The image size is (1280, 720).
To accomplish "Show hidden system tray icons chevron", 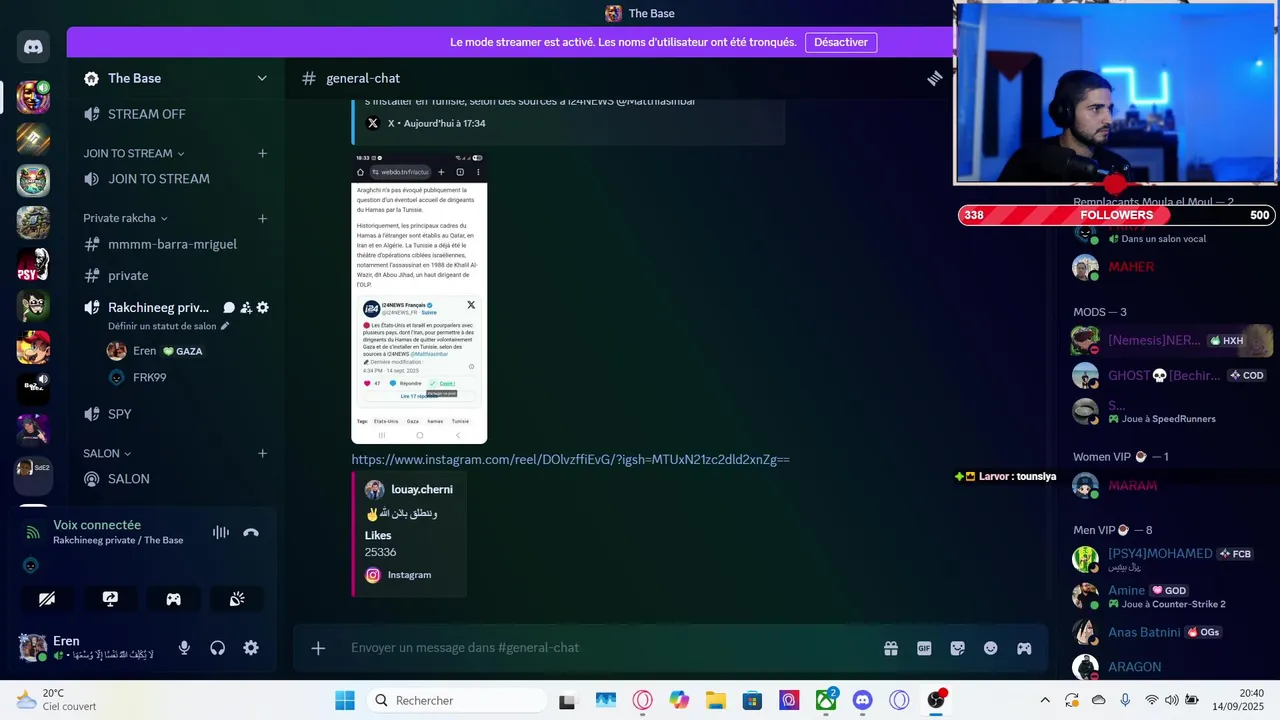I will tap(1045, 700).
